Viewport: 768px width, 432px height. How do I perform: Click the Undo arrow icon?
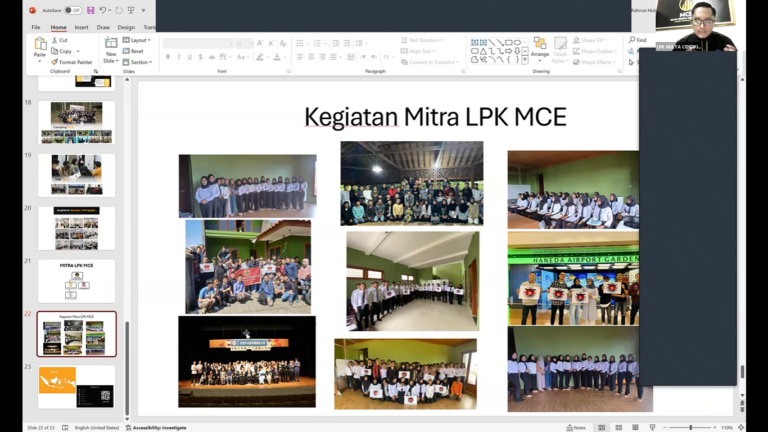[102, 10]
